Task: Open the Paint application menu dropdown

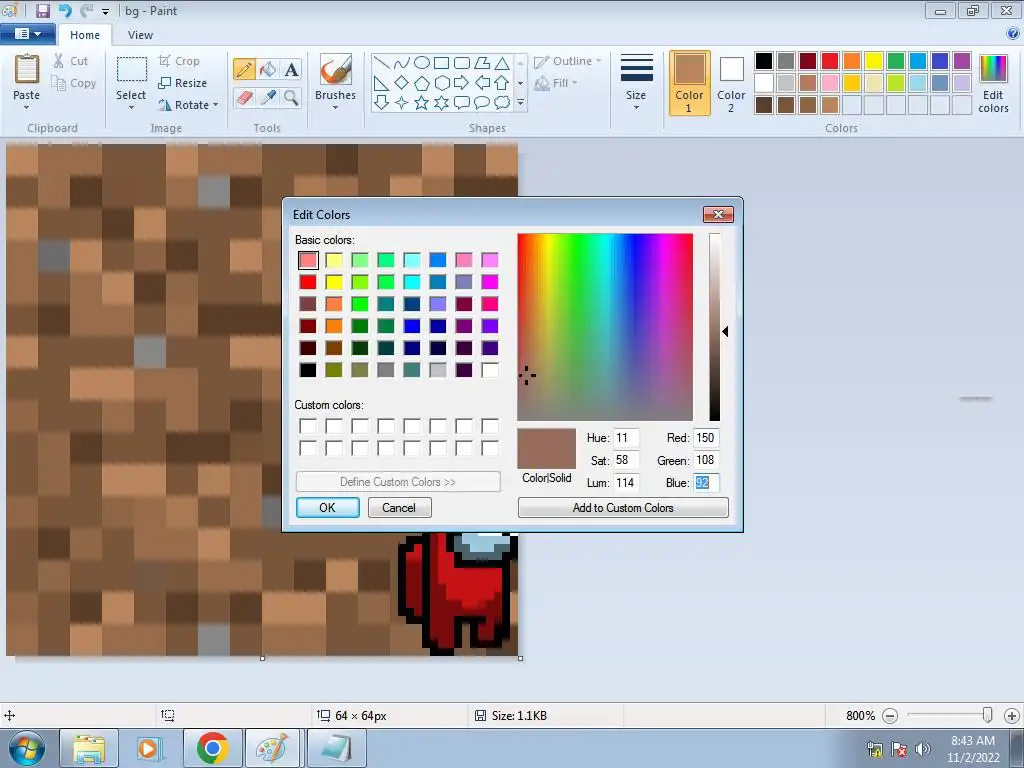Action: (27, 34)
